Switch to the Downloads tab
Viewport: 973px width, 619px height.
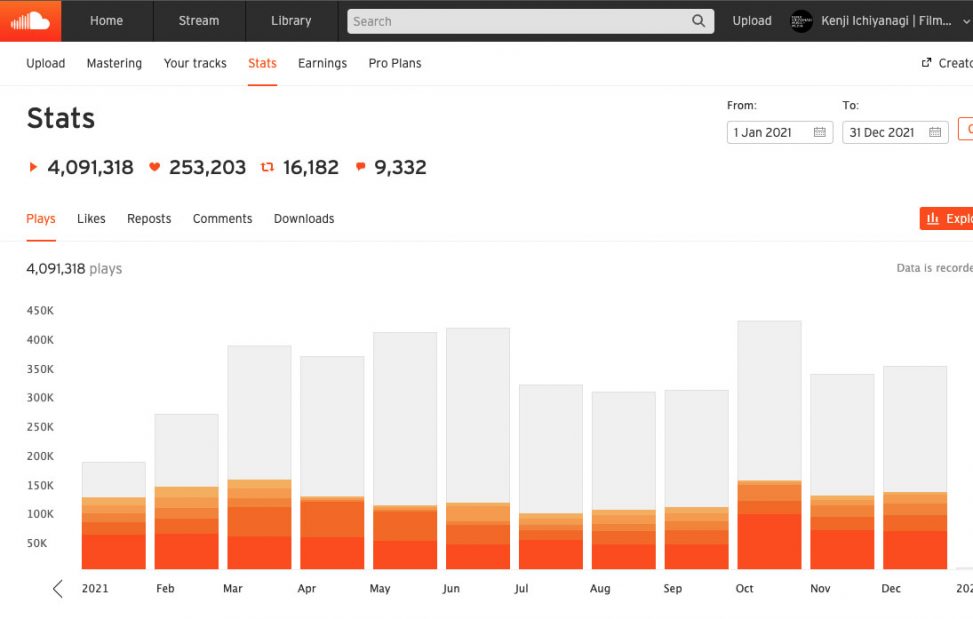pos(304,219)
